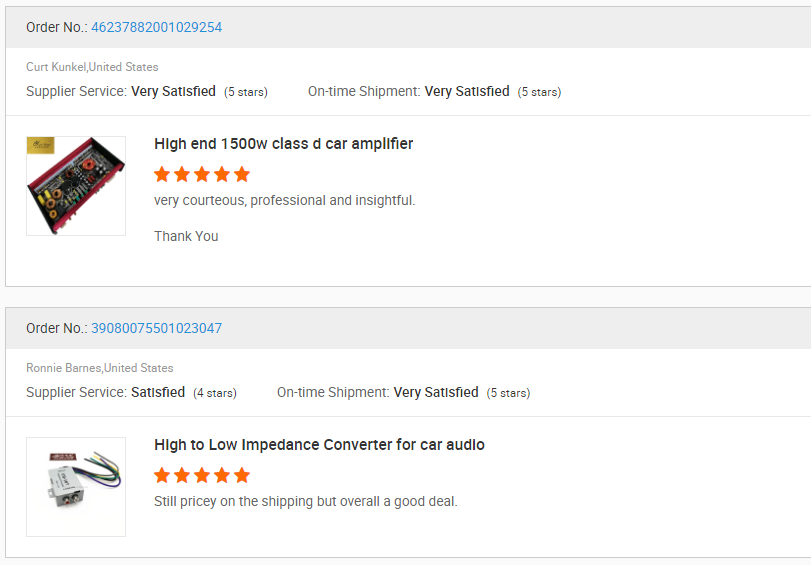
Task: Open the car amplifier product thumbnail
Action: tap(76, 186)
